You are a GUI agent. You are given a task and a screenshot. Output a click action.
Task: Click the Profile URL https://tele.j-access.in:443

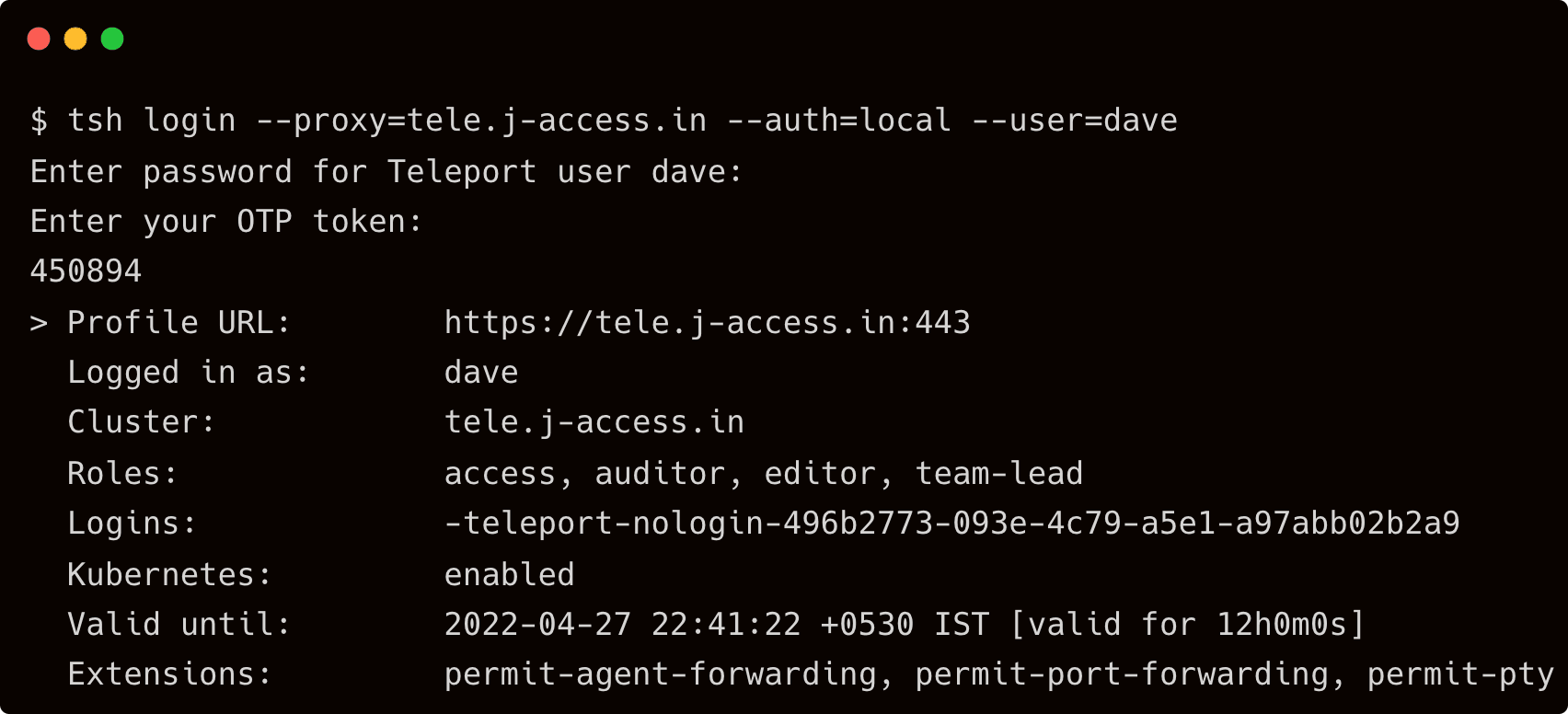(x=707, y=323)
